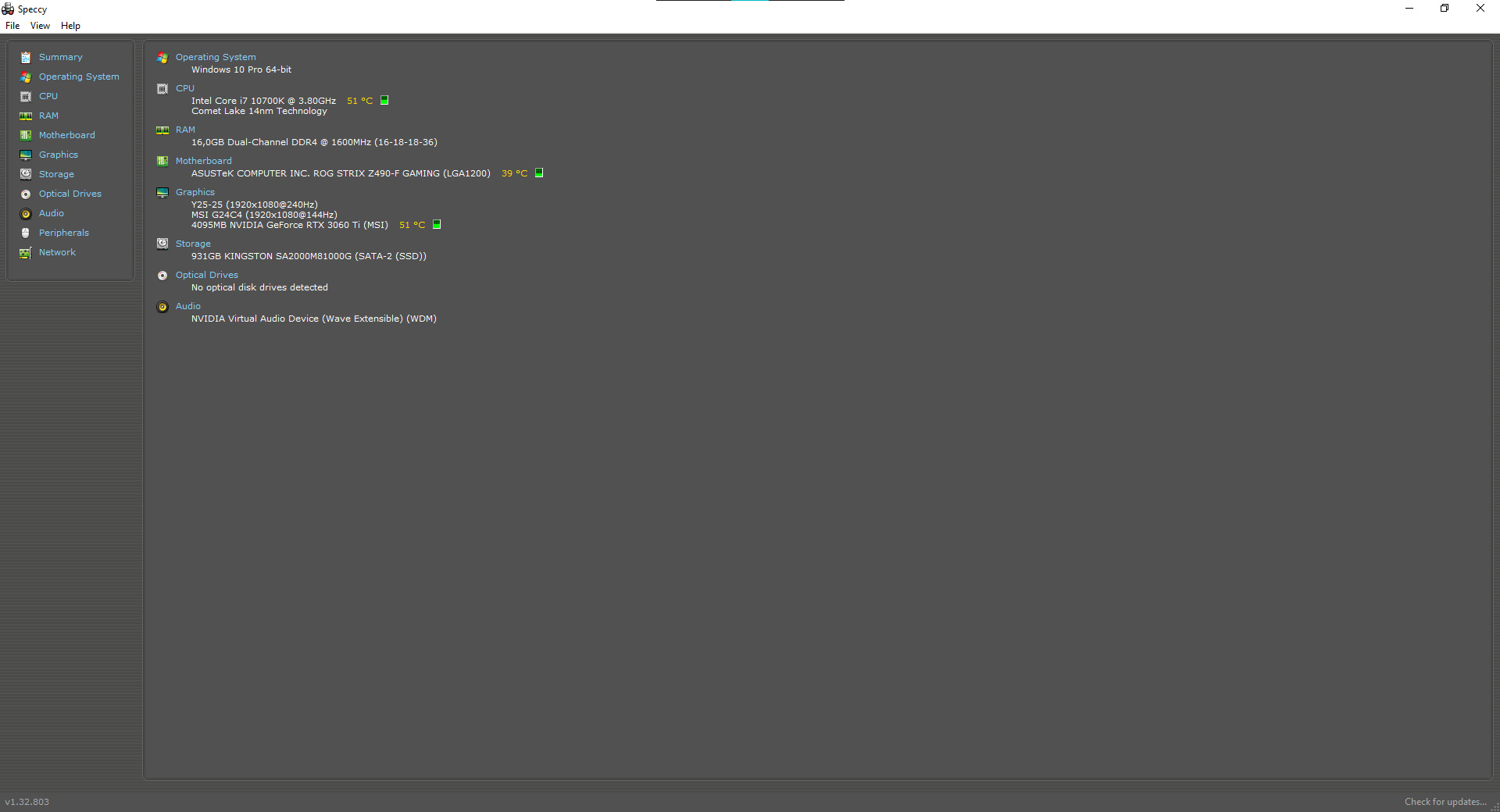Click the NVIDIA GeForce RTX 3060 Ti text
The image size is (1500, 812).
[x=290, y=225]
